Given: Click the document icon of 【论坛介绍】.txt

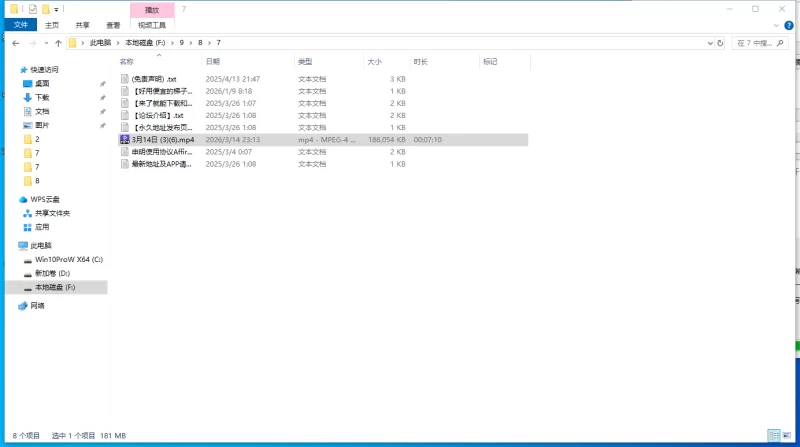Looking at the screenshot, I should point(125,115).
